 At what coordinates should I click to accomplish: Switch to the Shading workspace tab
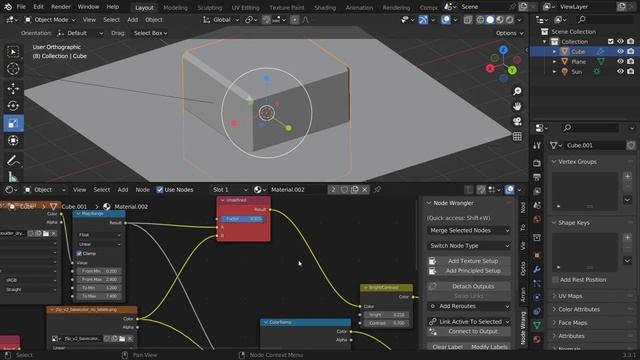pyautogui.click(x=325, y=7)
